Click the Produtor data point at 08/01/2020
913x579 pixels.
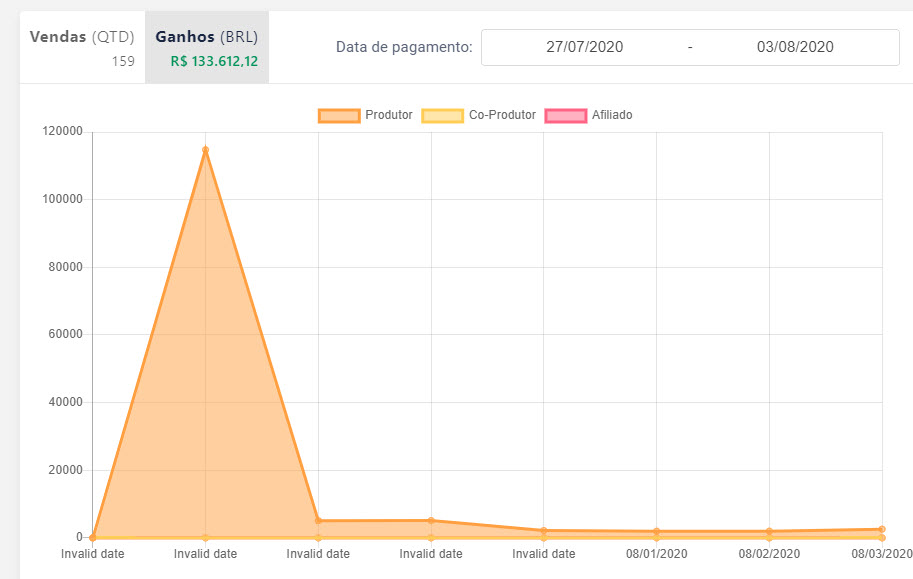(x=657, y=532)
